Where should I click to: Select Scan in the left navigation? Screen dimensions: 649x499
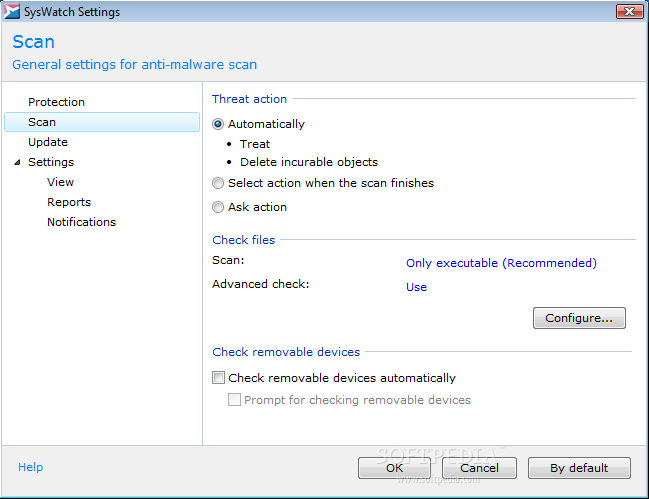[102, 122]
